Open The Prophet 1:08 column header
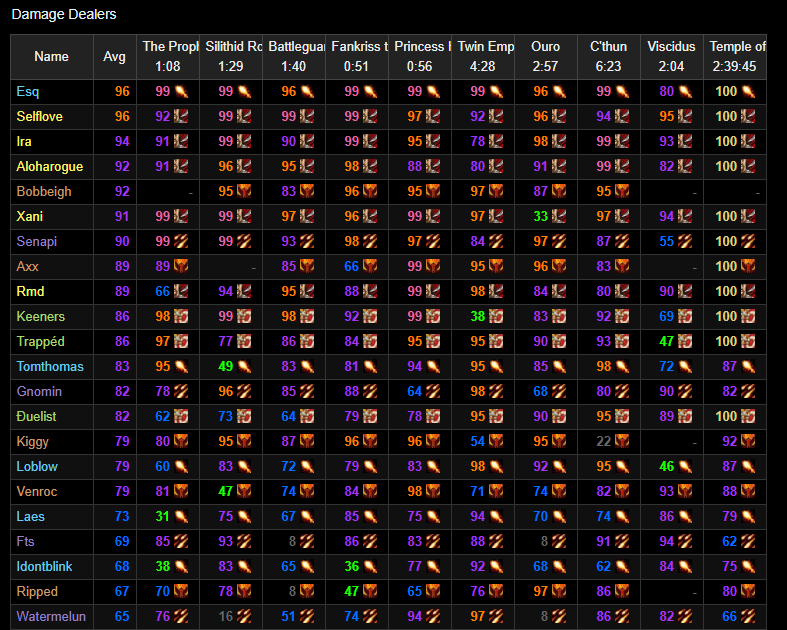Screen dimensions: 787x630 click(168, 57)
